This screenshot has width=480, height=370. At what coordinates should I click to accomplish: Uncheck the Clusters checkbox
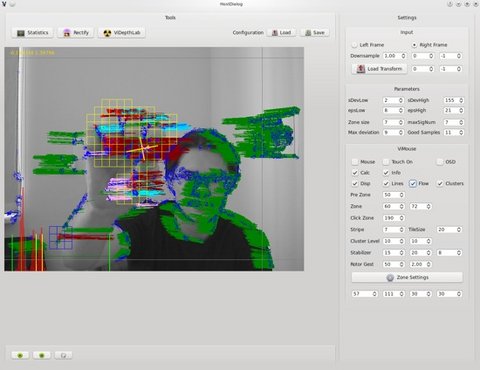[x=440, y=183]
